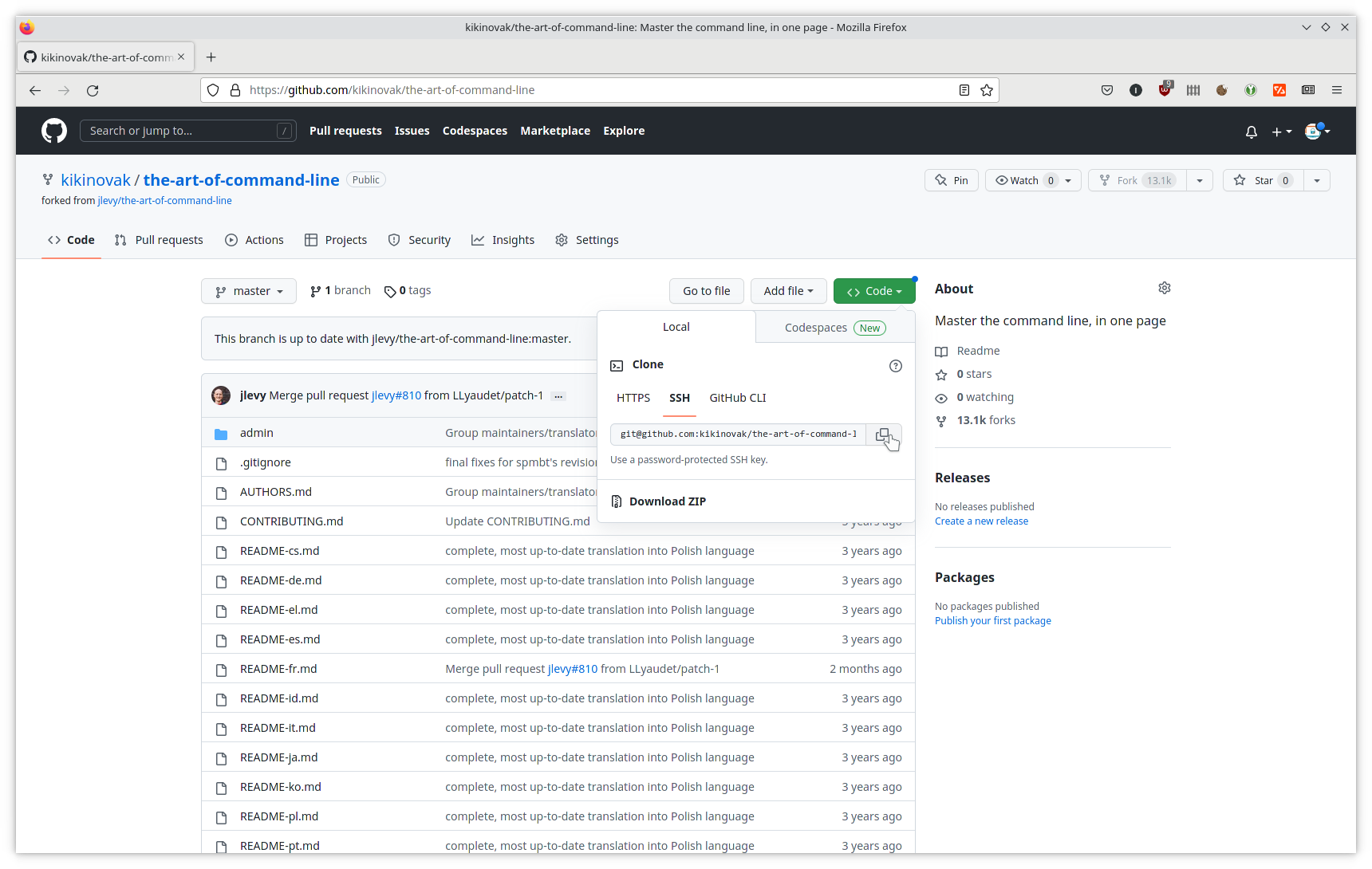The width and height of the screenshot is (1372, 869).
Task: Open Firefox hamburger application menu
Action: click(1336, 90)
